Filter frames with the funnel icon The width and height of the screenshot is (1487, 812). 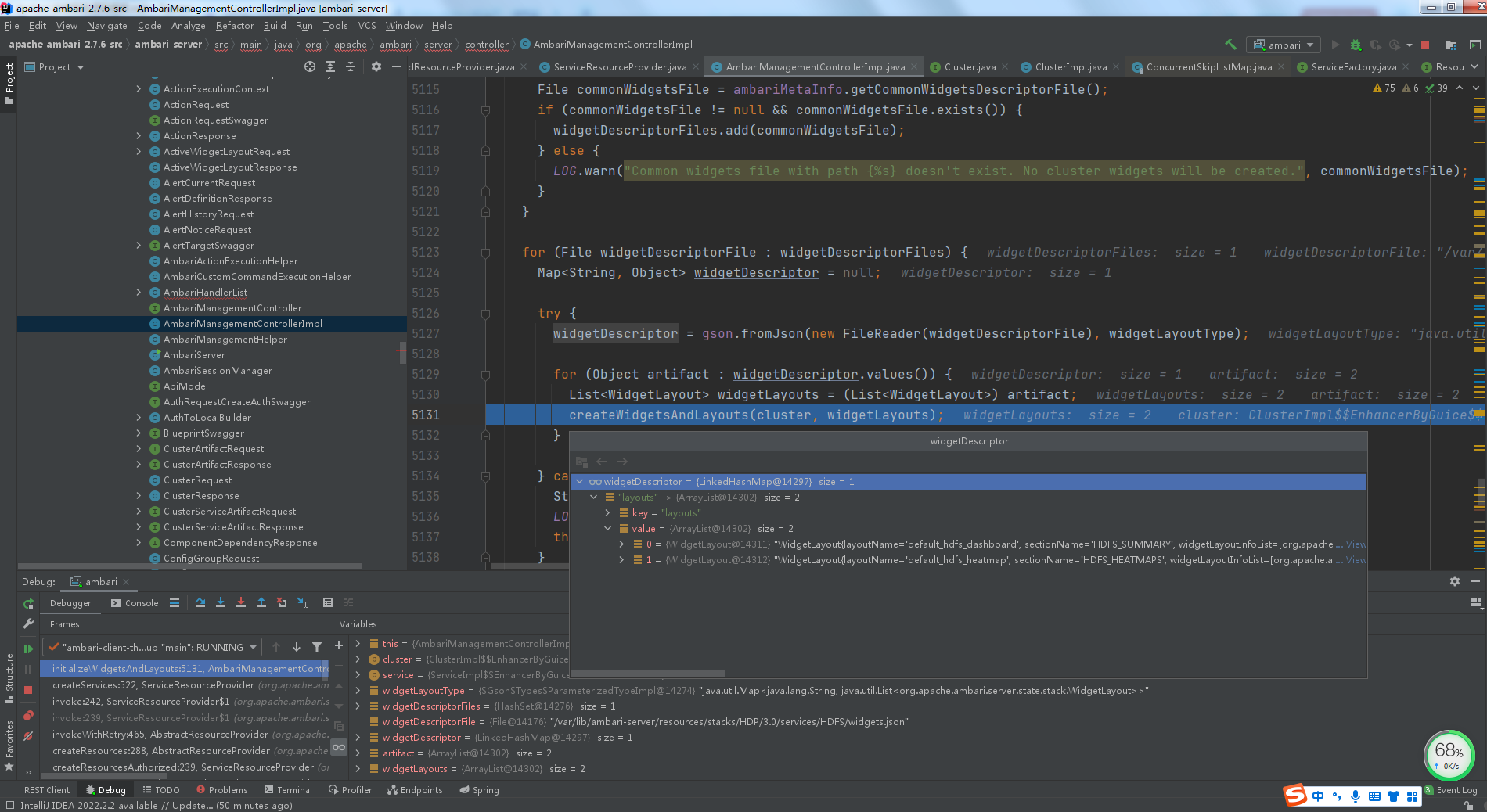pyautogui.click(x=317, y=647)
